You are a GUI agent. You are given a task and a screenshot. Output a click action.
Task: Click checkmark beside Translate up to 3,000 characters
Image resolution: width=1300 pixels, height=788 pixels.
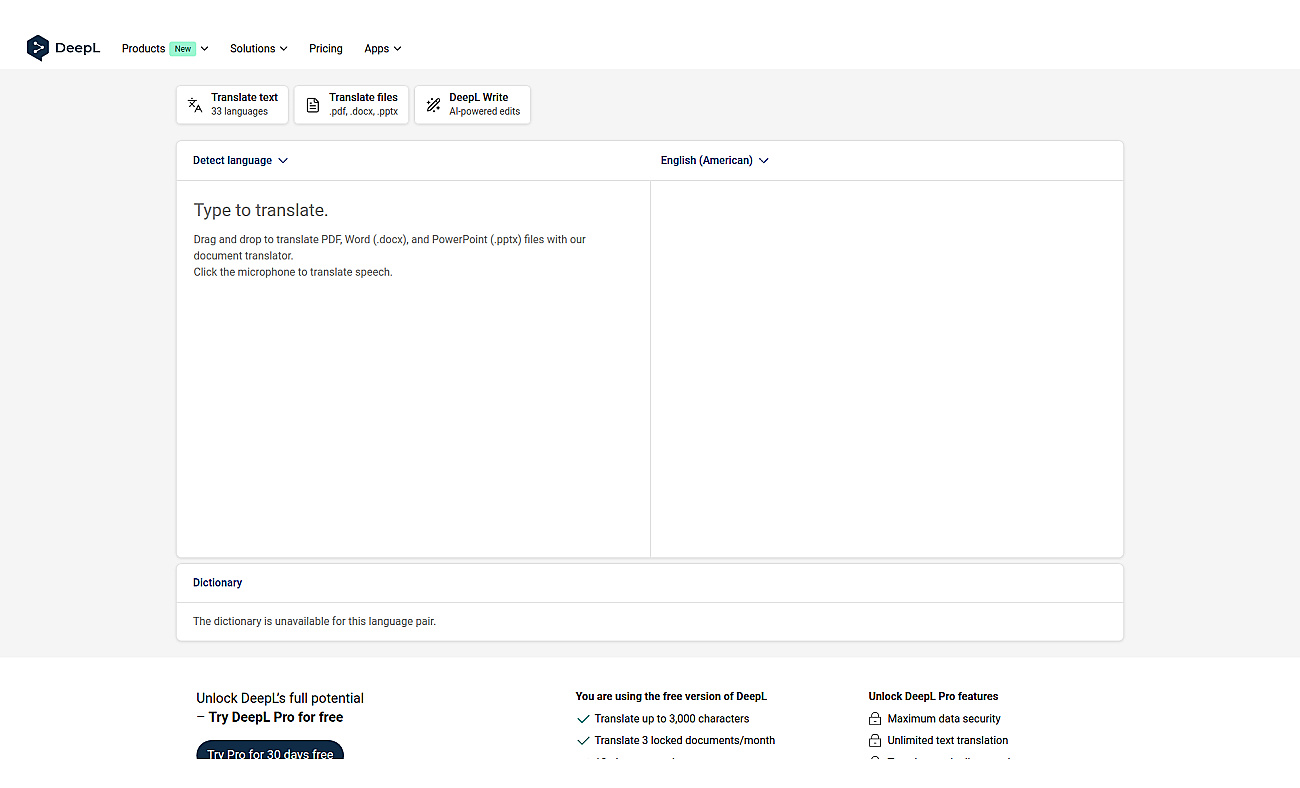[x=583, y=719]
